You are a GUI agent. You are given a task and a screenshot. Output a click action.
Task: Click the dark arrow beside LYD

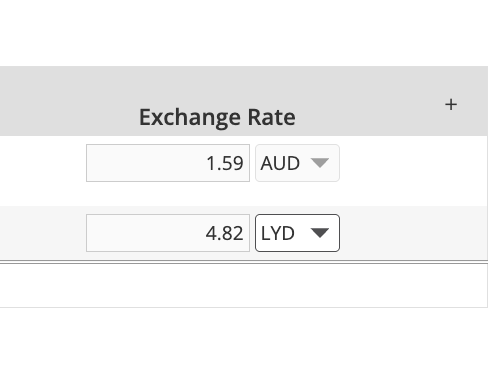point(320,233)
